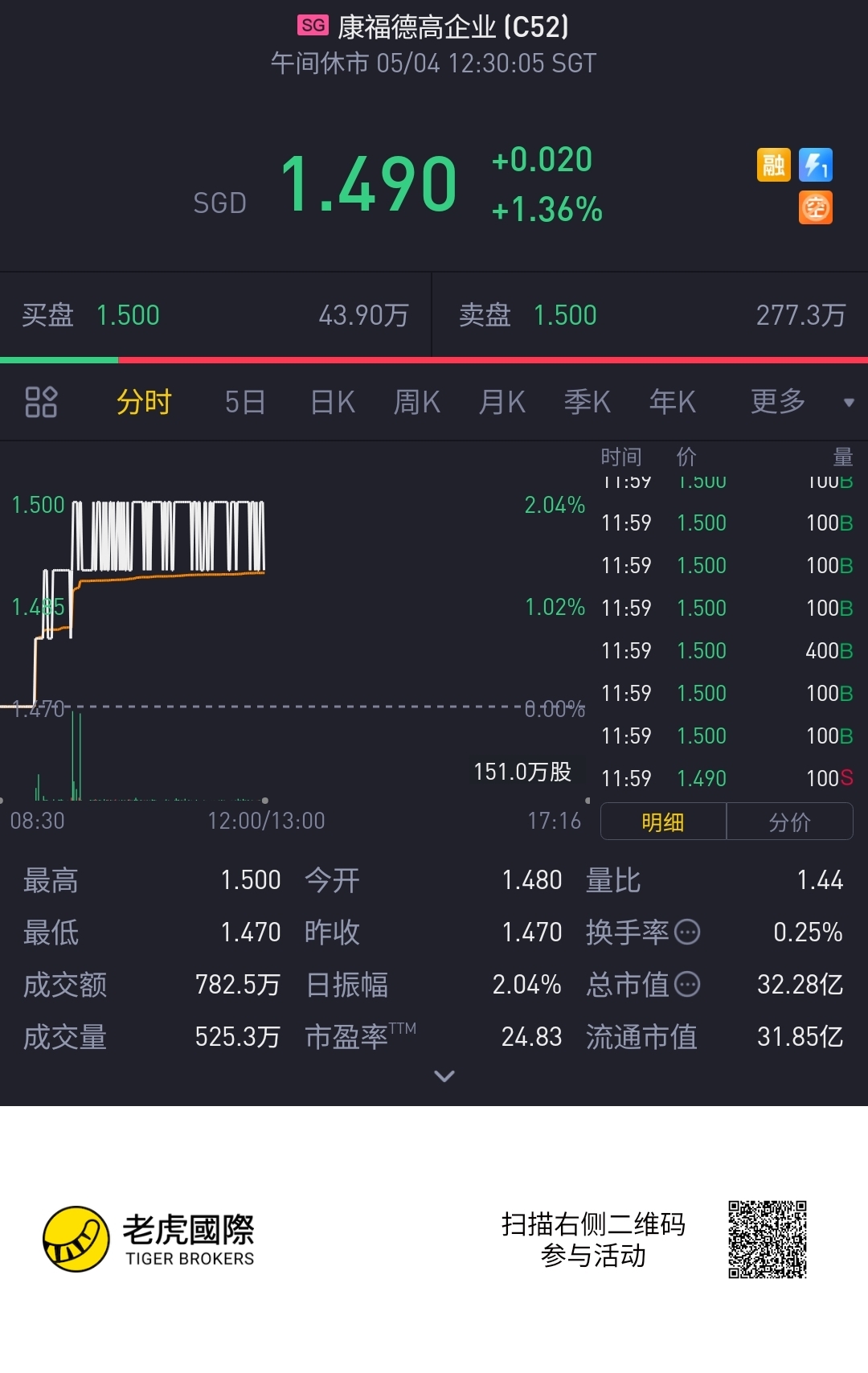Tap the 151.0万股 volume label
The image size is (868, 1373).
[522, 772]
